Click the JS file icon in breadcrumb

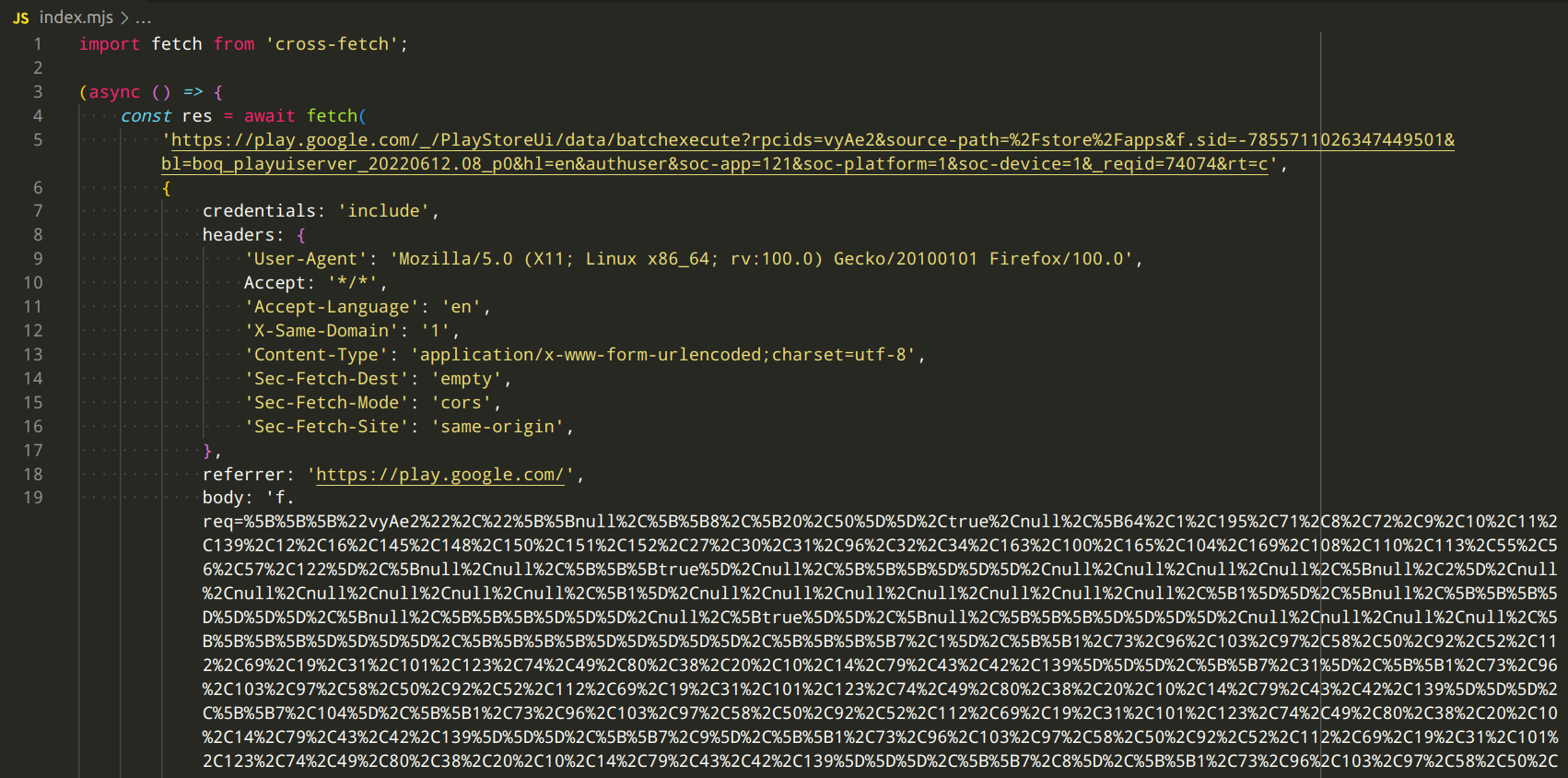(20, 18)
